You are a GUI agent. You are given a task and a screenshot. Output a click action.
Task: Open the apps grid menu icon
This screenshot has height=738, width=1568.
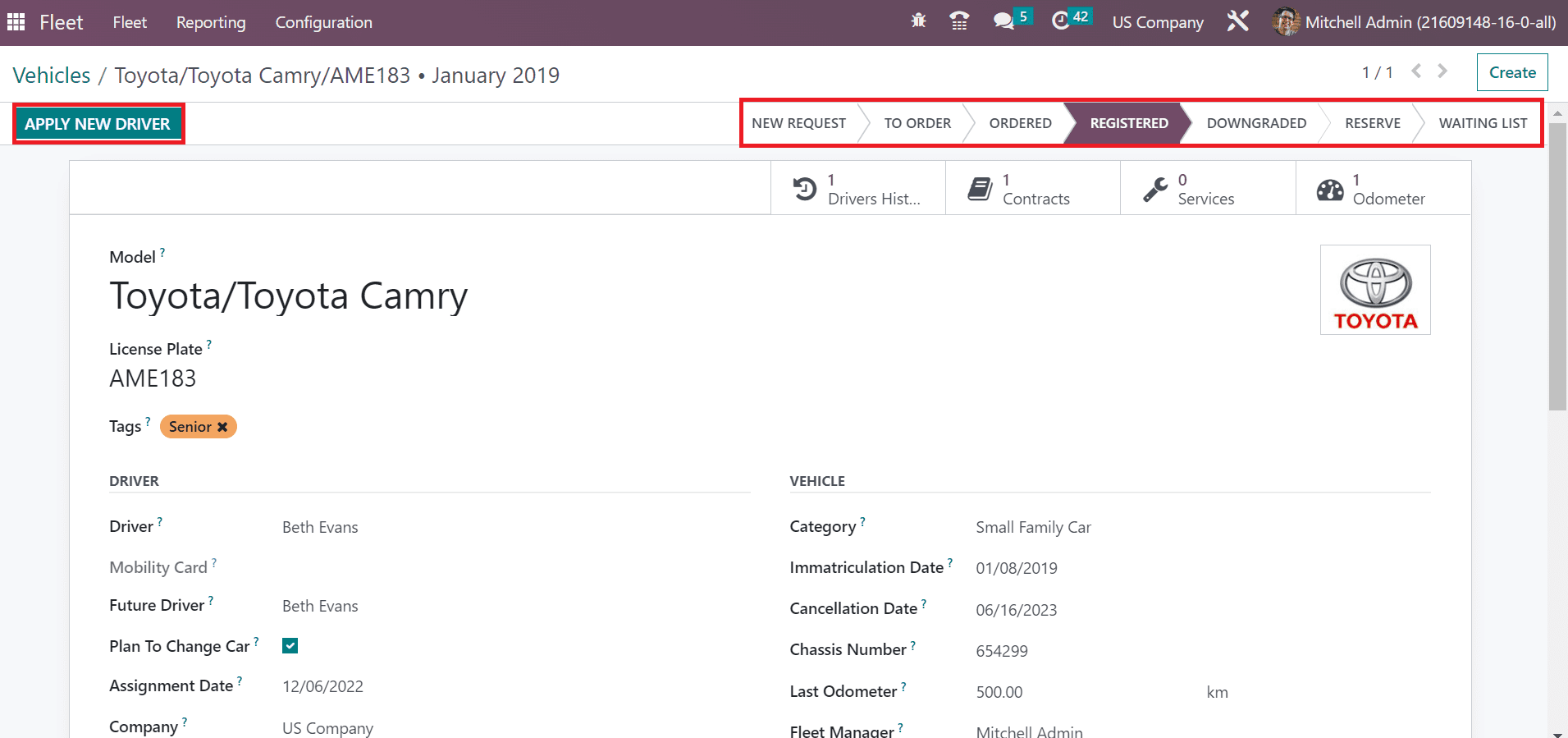[x=16, y=22]
